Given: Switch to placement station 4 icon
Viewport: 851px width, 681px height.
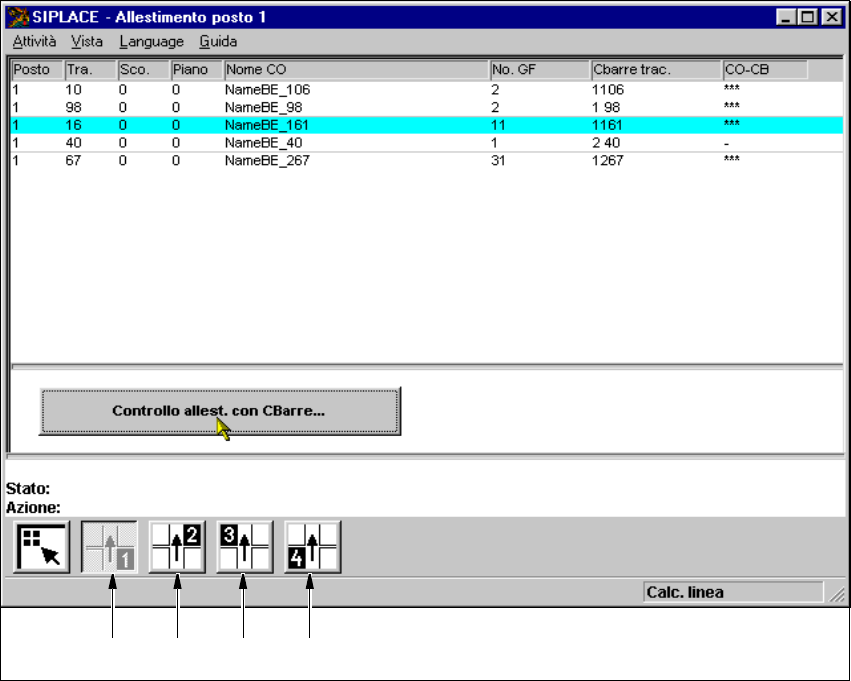Looking at the screenshot, I should pos(313,547).
